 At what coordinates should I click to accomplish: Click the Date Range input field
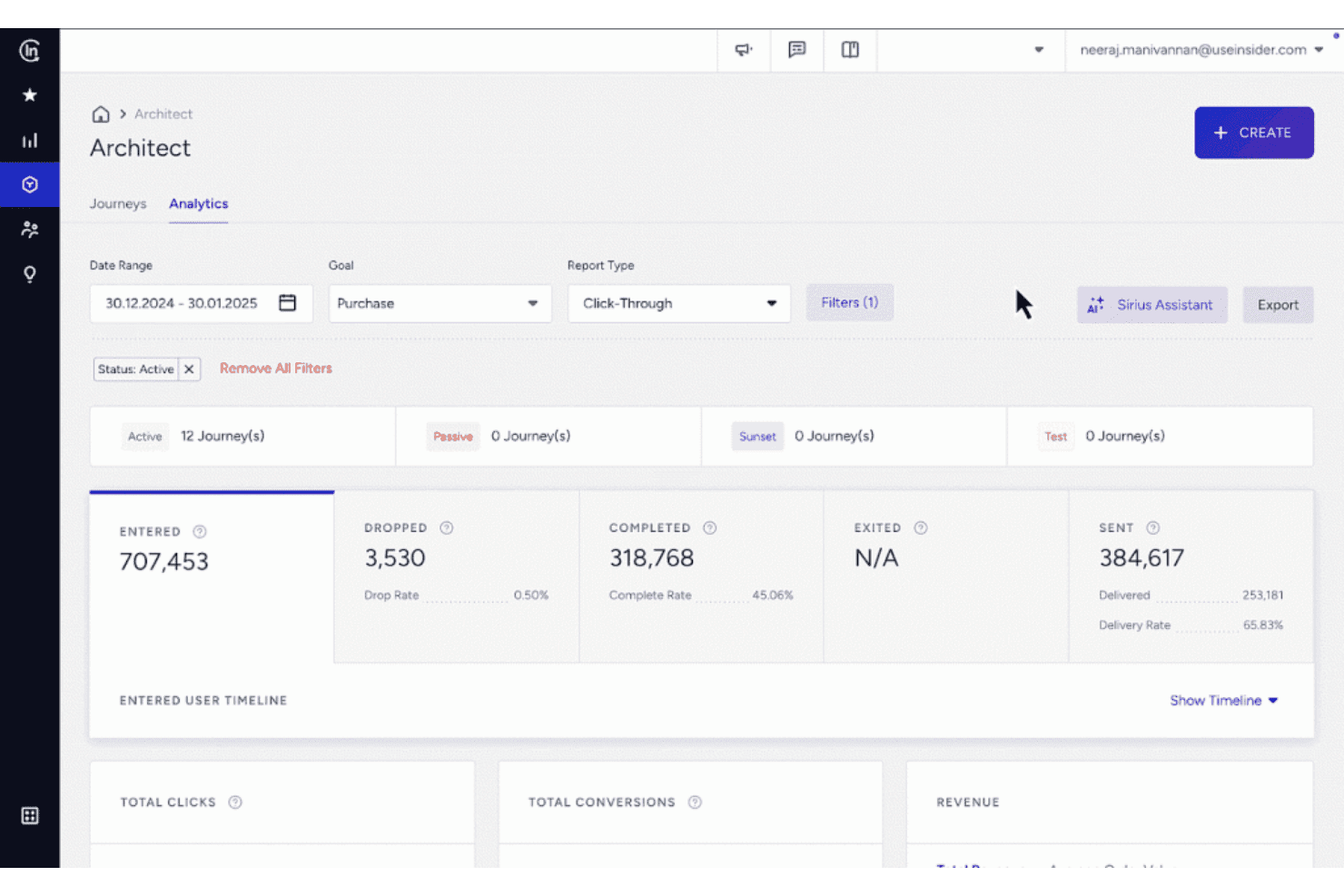pos(202,304)
